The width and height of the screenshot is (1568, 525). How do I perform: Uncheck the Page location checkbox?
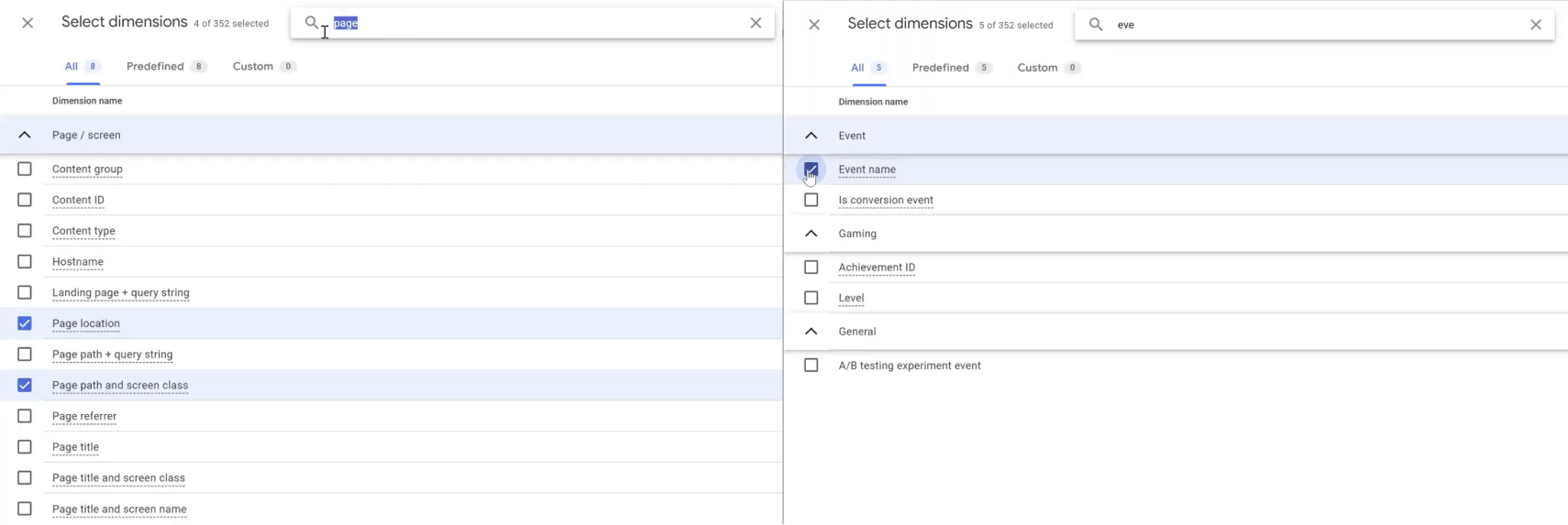tap(25, 323)
